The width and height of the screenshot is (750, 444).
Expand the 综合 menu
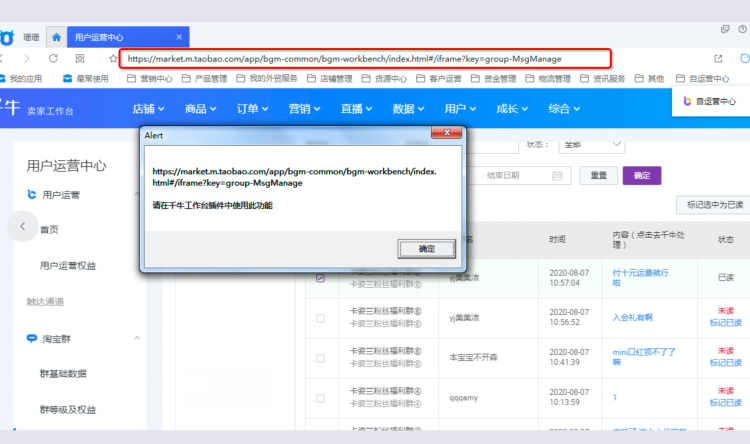coord(564,109)
